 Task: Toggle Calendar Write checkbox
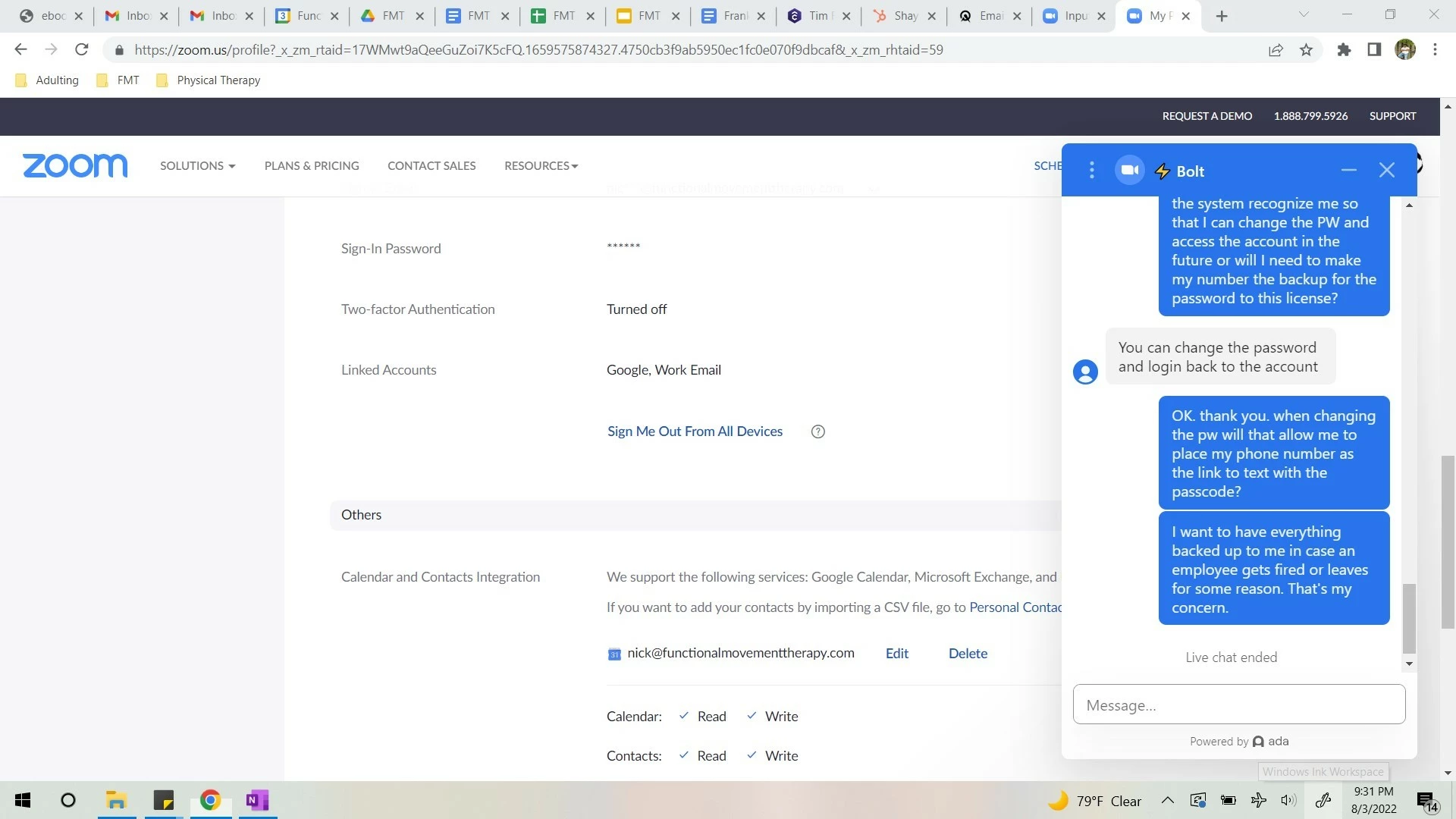click(752, 716)
